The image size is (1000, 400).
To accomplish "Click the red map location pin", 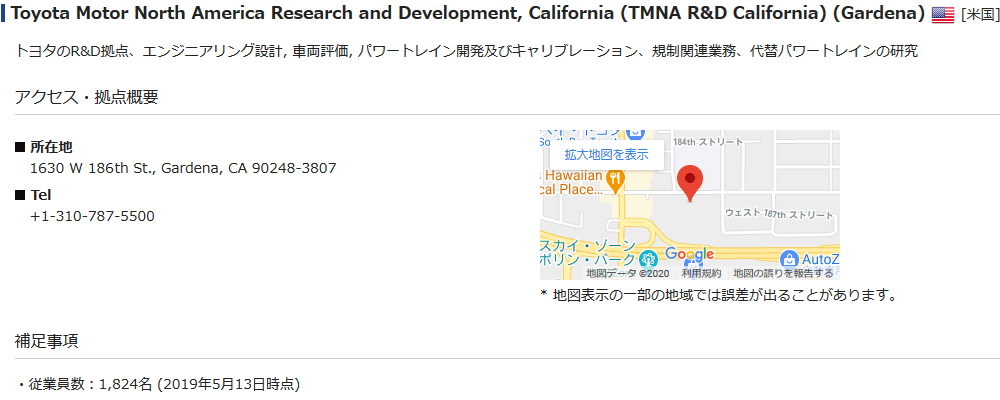I will click(689, 183).
